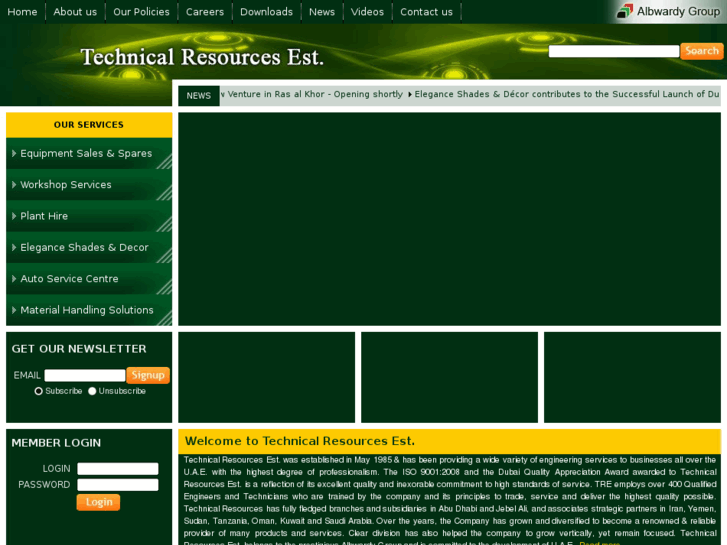
Task: Open Workshop Services
Action: coord(66,185)
